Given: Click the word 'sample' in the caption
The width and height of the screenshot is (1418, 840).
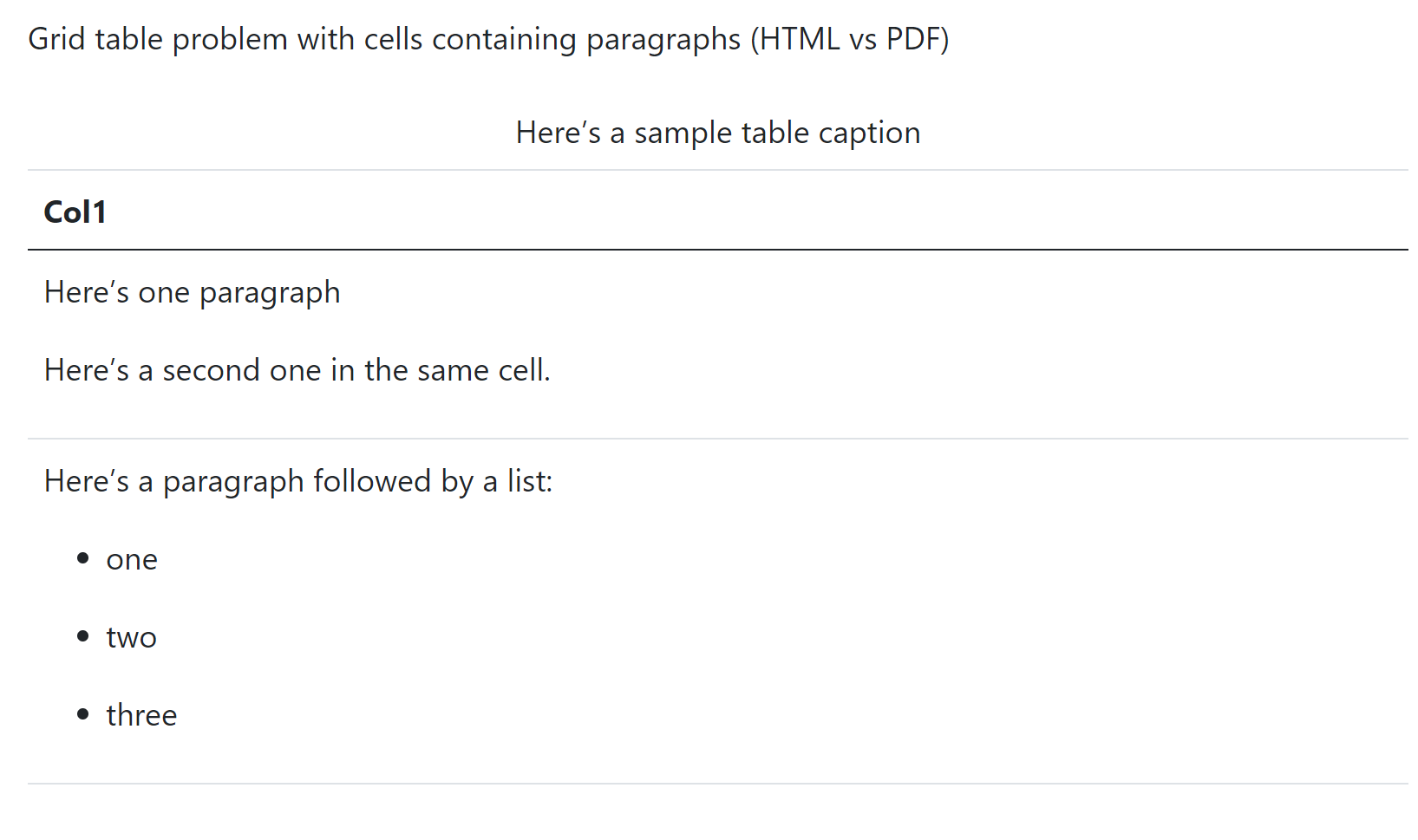Looking at the screenshot, I should click(683, 133).
